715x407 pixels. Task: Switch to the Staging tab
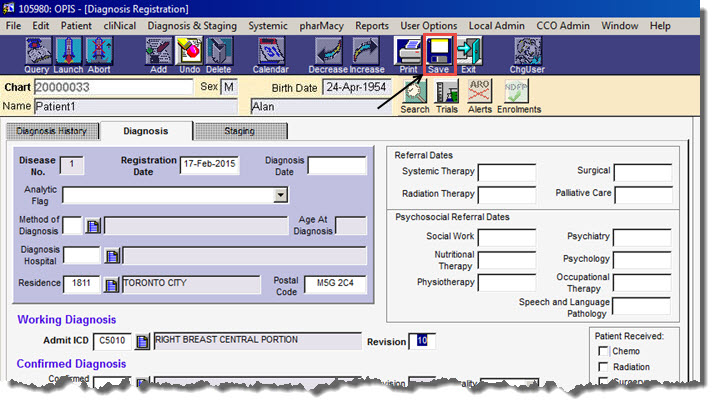pos(239,131)
